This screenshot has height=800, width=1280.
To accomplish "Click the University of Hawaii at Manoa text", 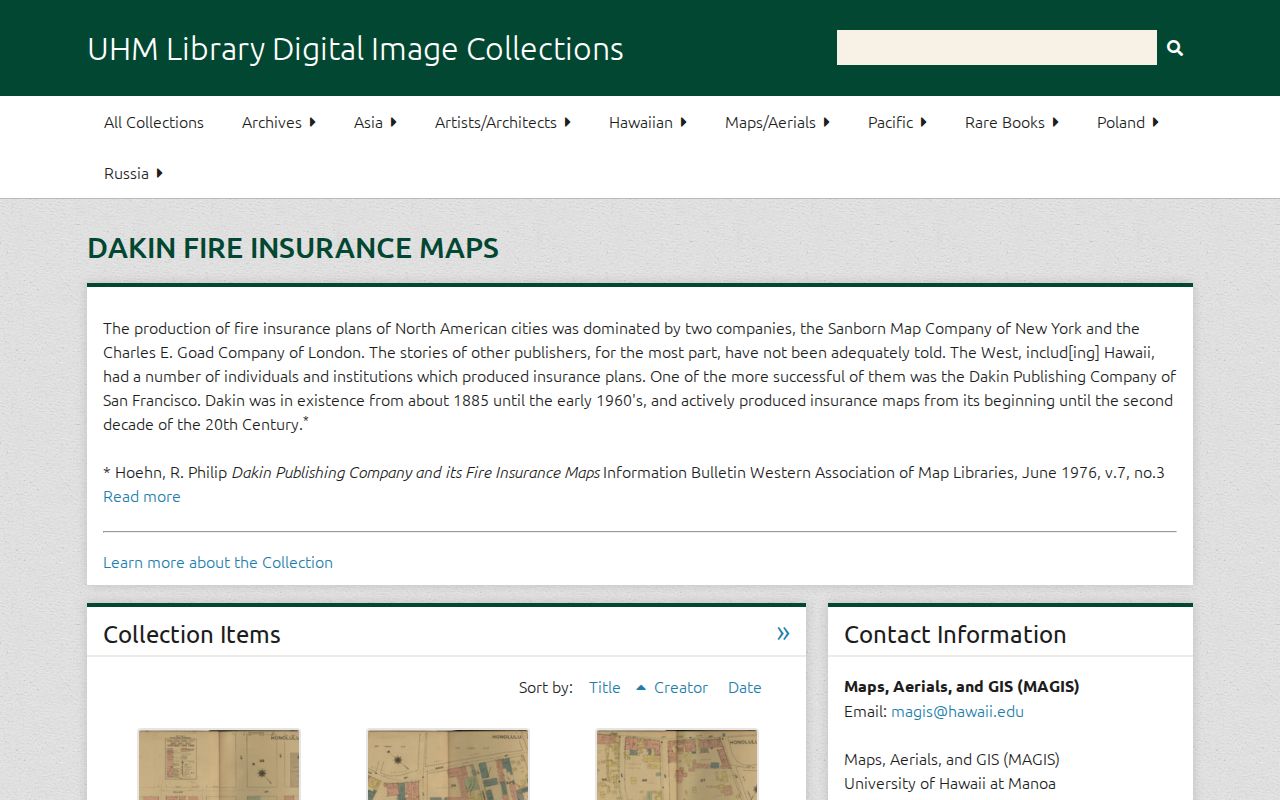I will 950,783.
